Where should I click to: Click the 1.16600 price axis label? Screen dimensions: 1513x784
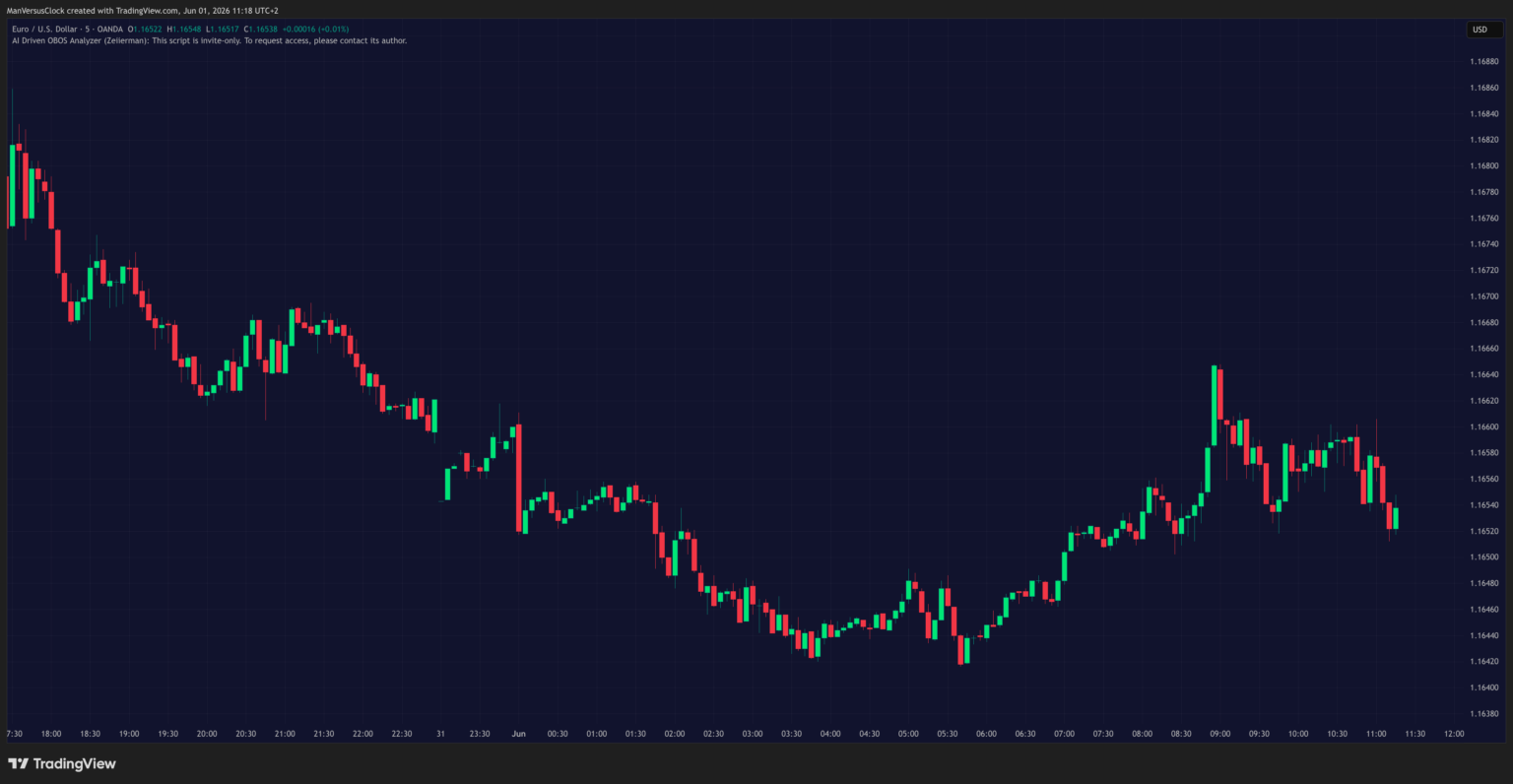pyautogui.click(x=1484, y=426)
